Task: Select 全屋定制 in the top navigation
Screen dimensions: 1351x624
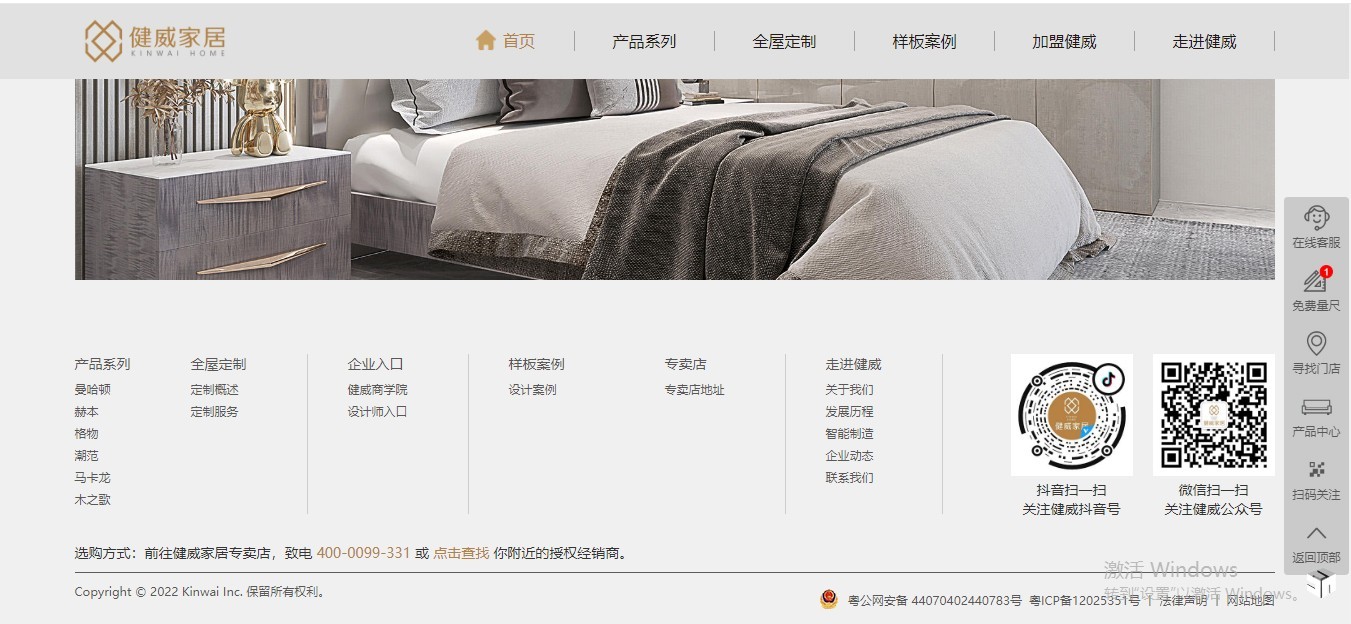Action: coord(784,41)
